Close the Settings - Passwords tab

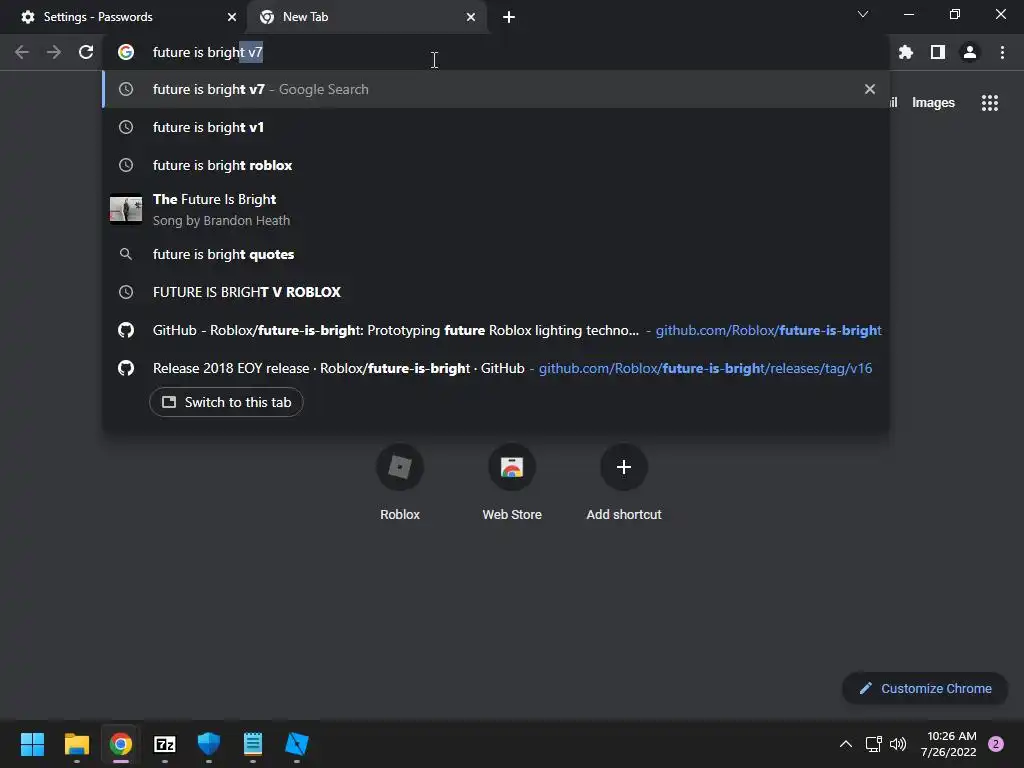pyautogui.click(x=232, y=17)
